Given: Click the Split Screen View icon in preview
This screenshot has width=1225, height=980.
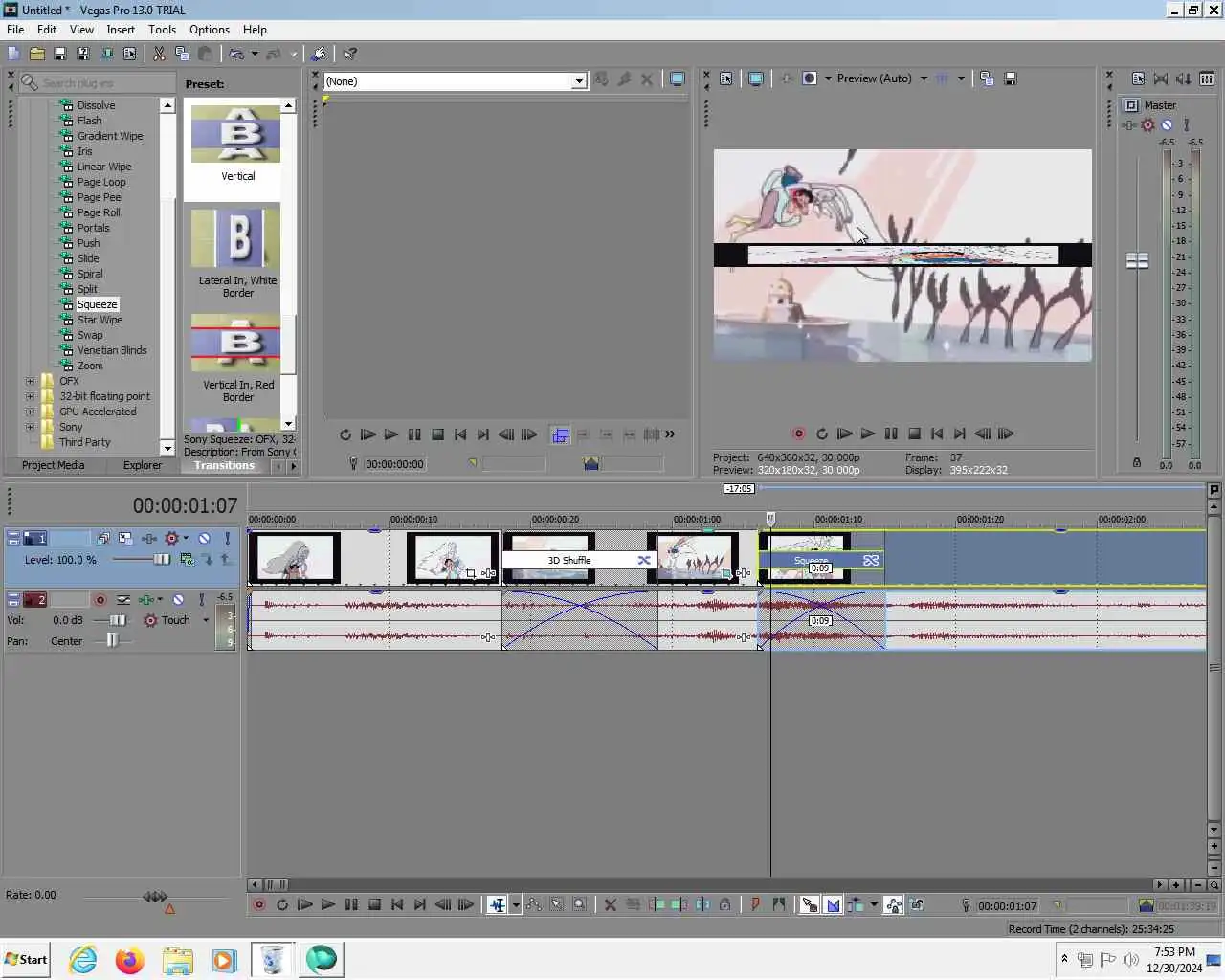Looking at the screenshot, I should (809, 78).
